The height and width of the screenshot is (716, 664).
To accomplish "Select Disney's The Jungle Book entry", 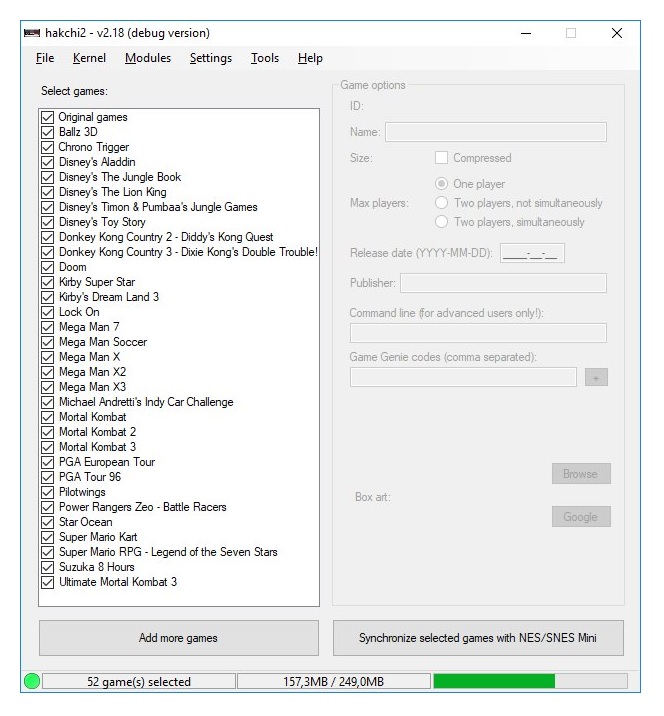I will click(120, 177).
